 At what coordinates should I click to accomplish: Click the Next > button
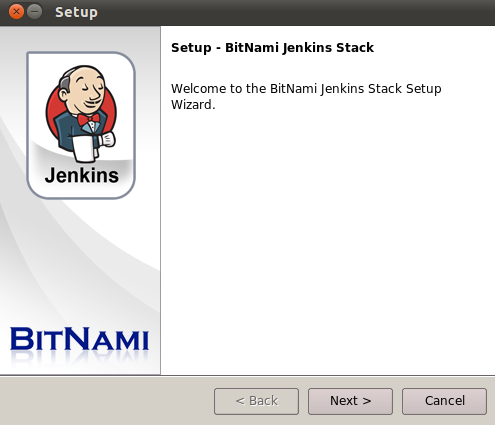350,401
